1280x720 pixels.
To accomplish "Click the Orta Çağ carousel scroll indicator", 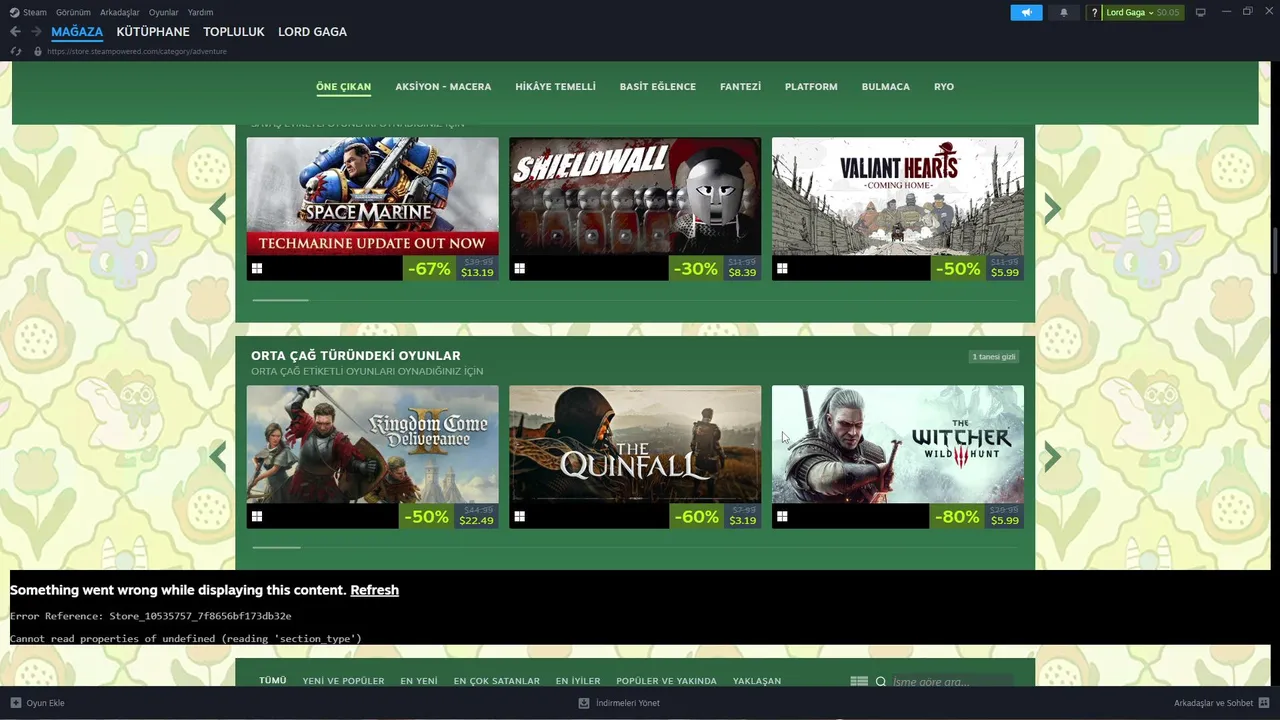I will tap(277, 547).
